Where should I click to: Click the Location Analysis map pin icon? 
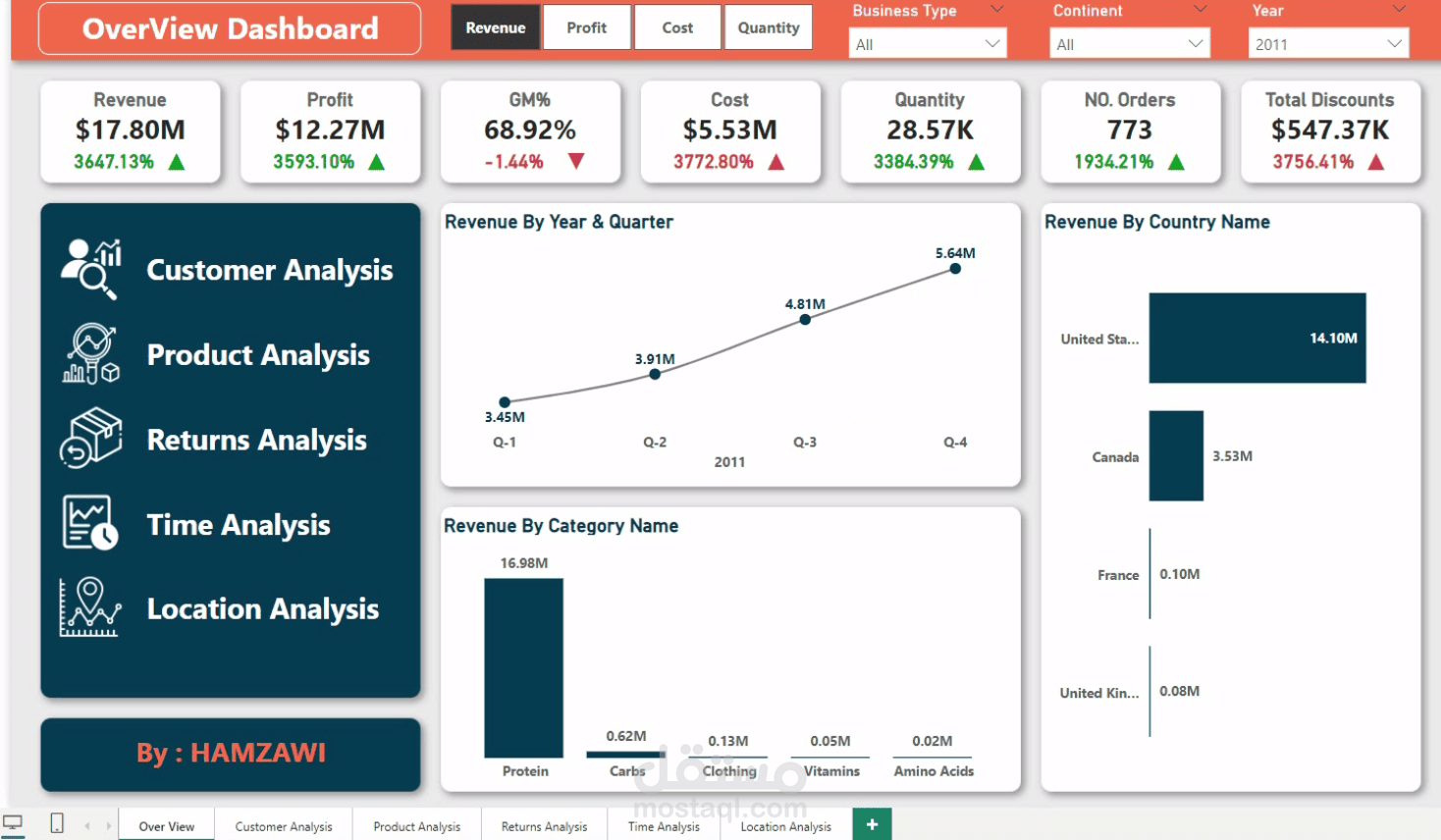point(90,607)
